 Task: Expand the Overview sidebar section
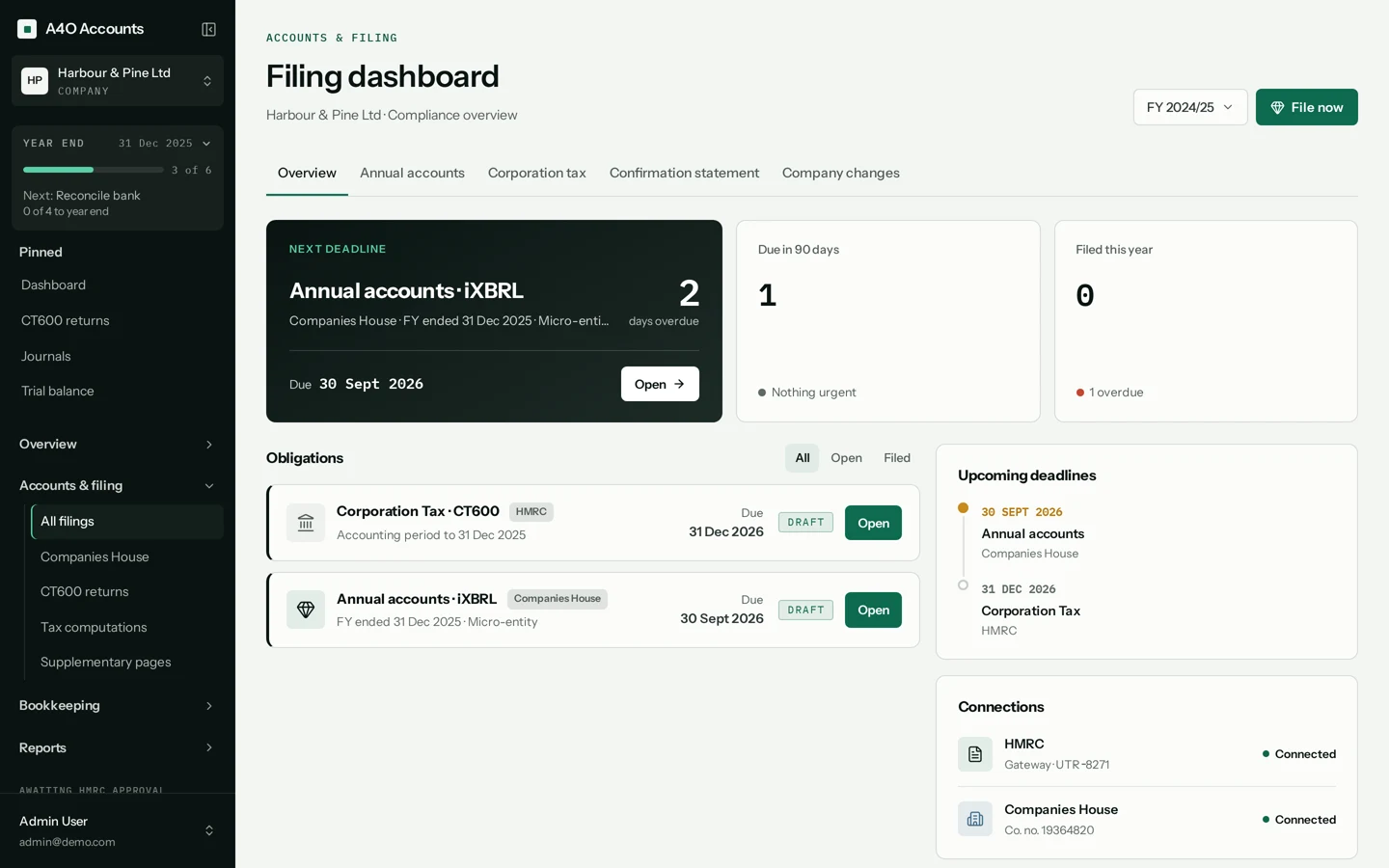coord(118,445)
